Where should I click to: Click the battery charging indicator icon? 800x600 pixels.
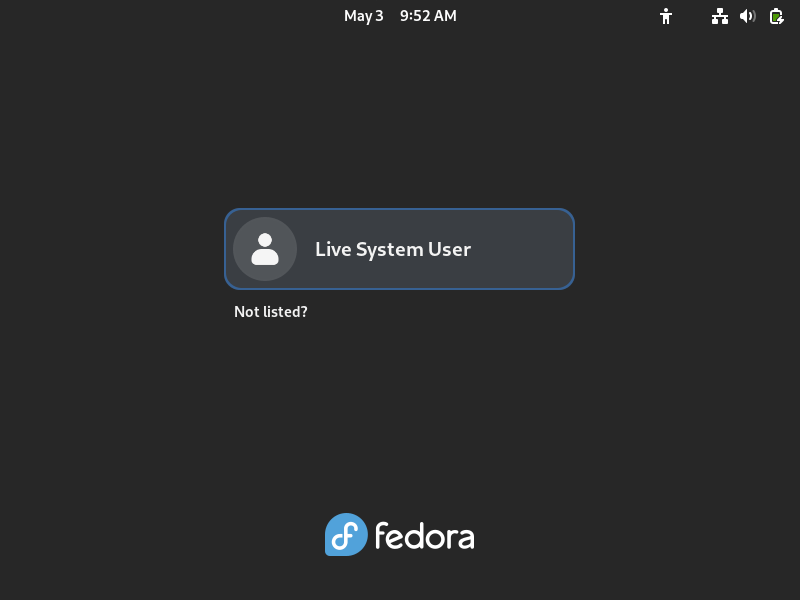[777, 16]
